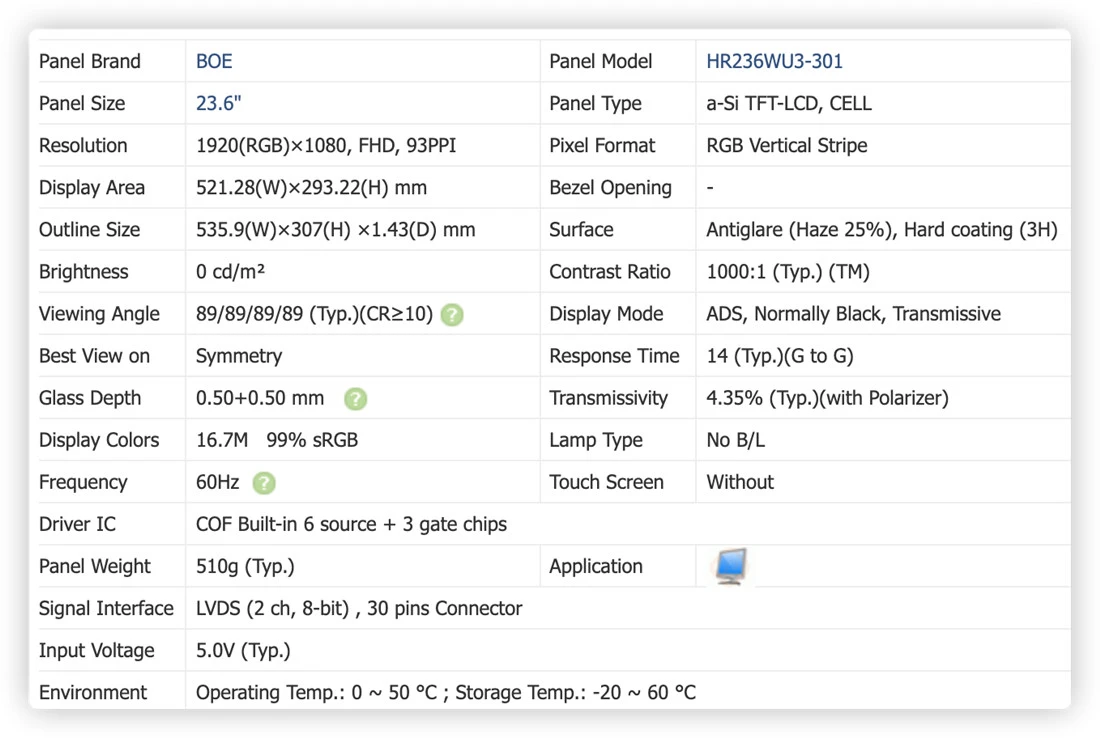Viewport: 1100px width, 738px height.
Task: Select the Viewing Angle label
Action: click(x=99, y=314)
